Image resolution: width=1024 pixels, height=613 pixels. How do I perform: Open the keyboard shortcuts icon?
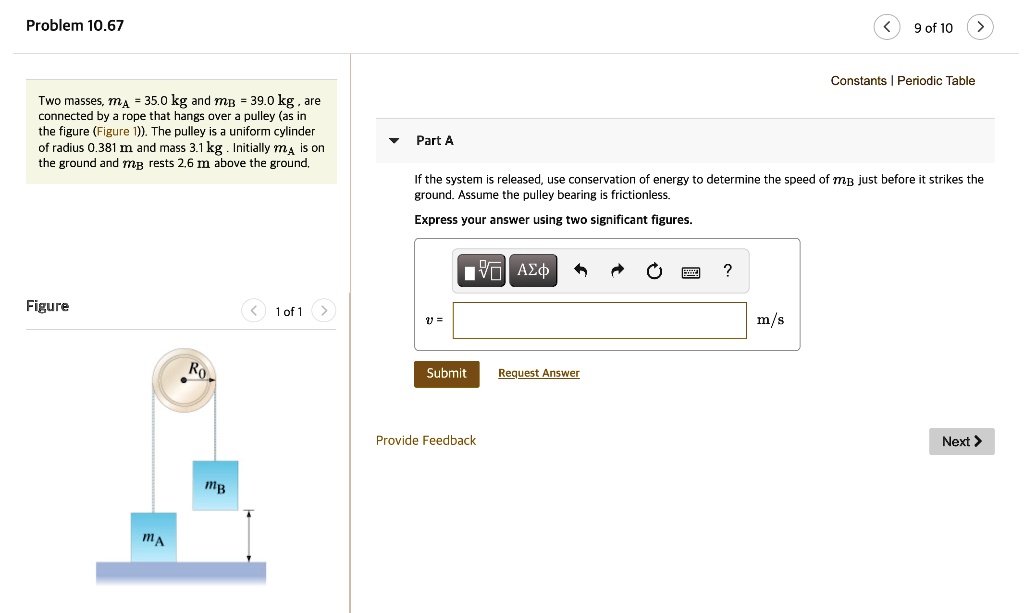tap(690, 271)
